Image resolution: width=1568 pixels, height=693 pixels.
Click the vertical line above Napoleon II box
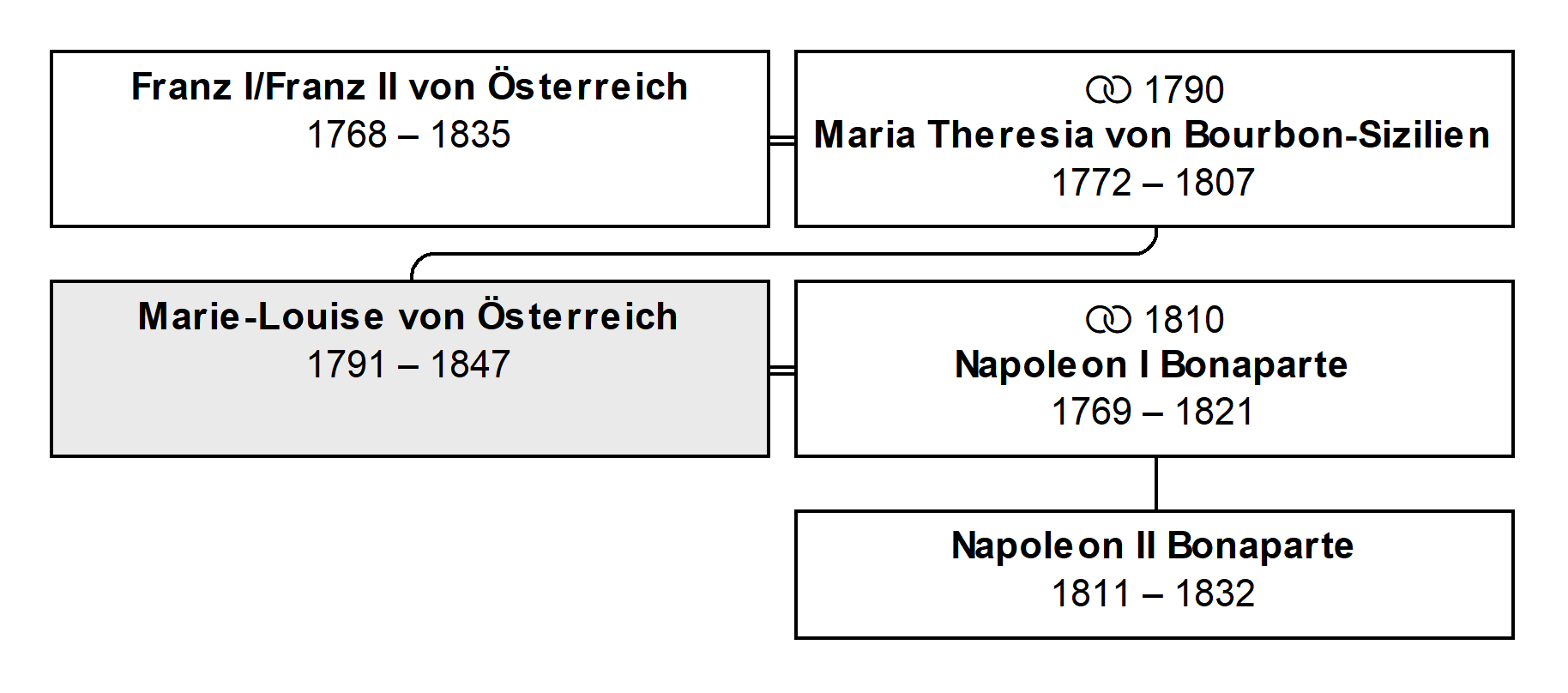click(x=1156, y=484)
